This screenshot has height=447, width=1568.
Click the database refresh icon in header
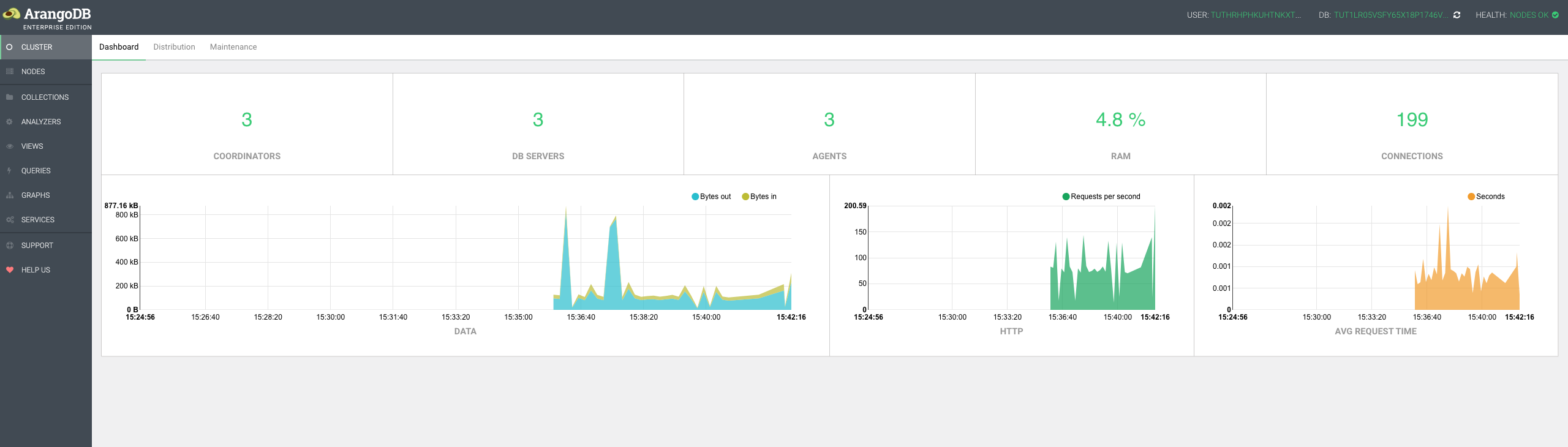1457,15
